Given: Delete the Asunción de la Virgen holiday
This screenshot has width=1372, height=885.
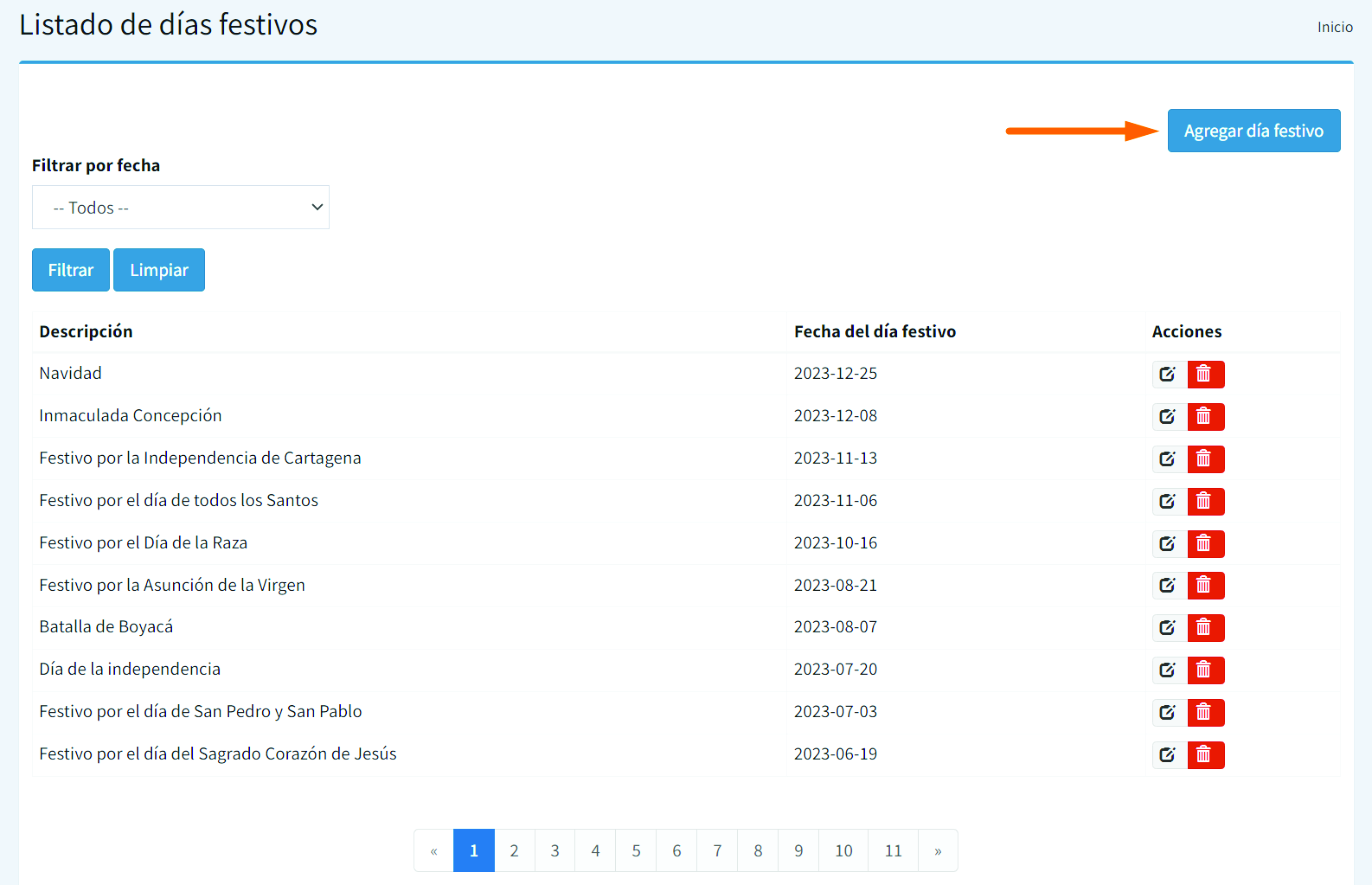Looking at the screenshot, I should (x=1206, y=586).
